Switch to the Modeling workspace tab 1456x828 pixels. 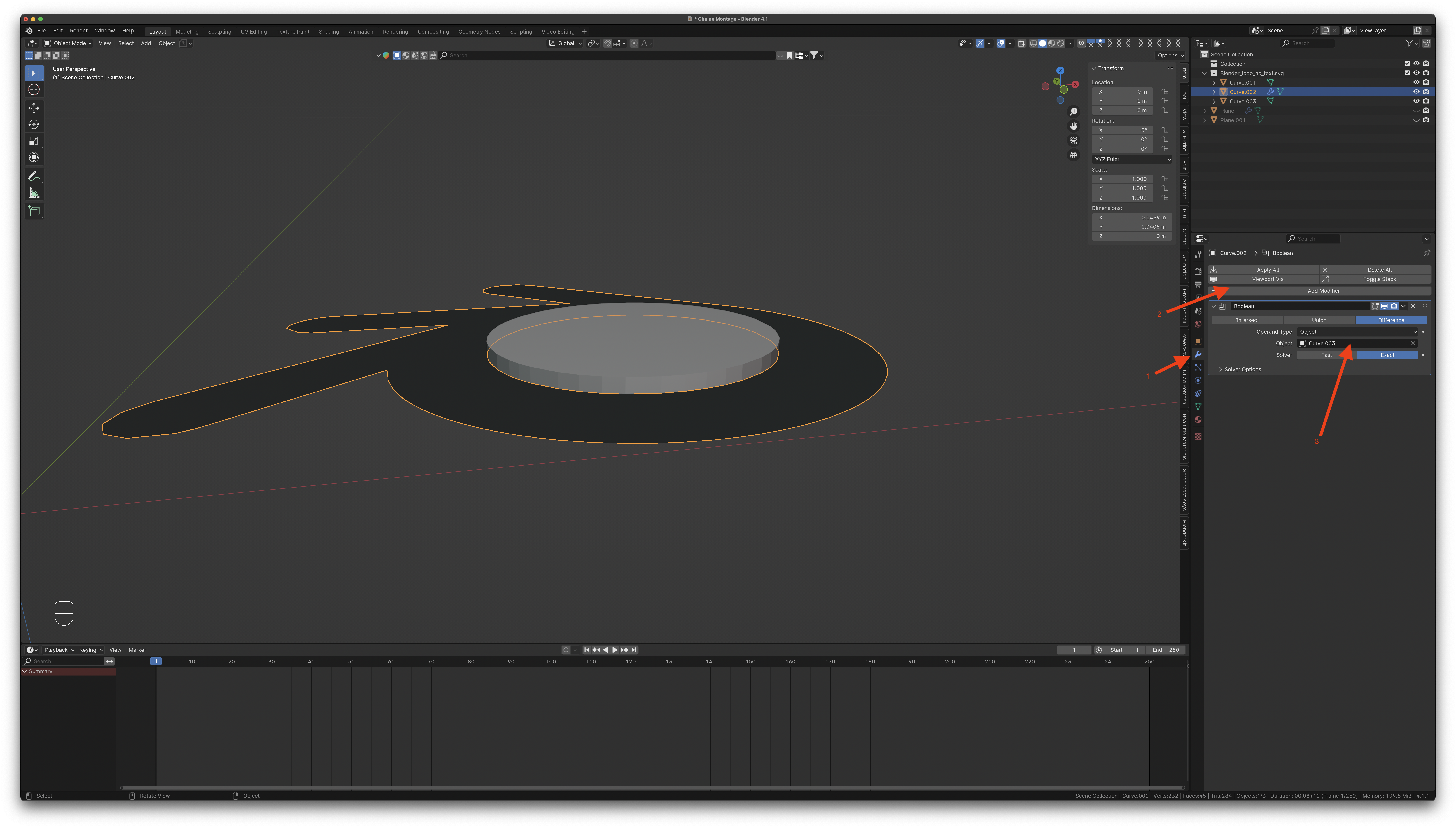187,32
